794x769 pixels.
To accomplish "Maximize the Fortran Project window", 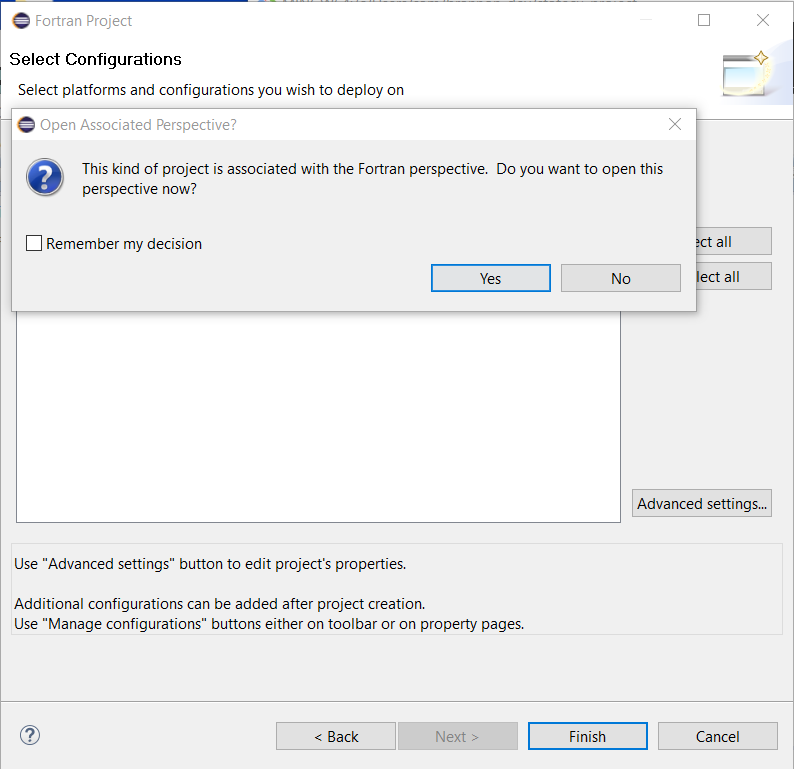I will click(704, 20).
